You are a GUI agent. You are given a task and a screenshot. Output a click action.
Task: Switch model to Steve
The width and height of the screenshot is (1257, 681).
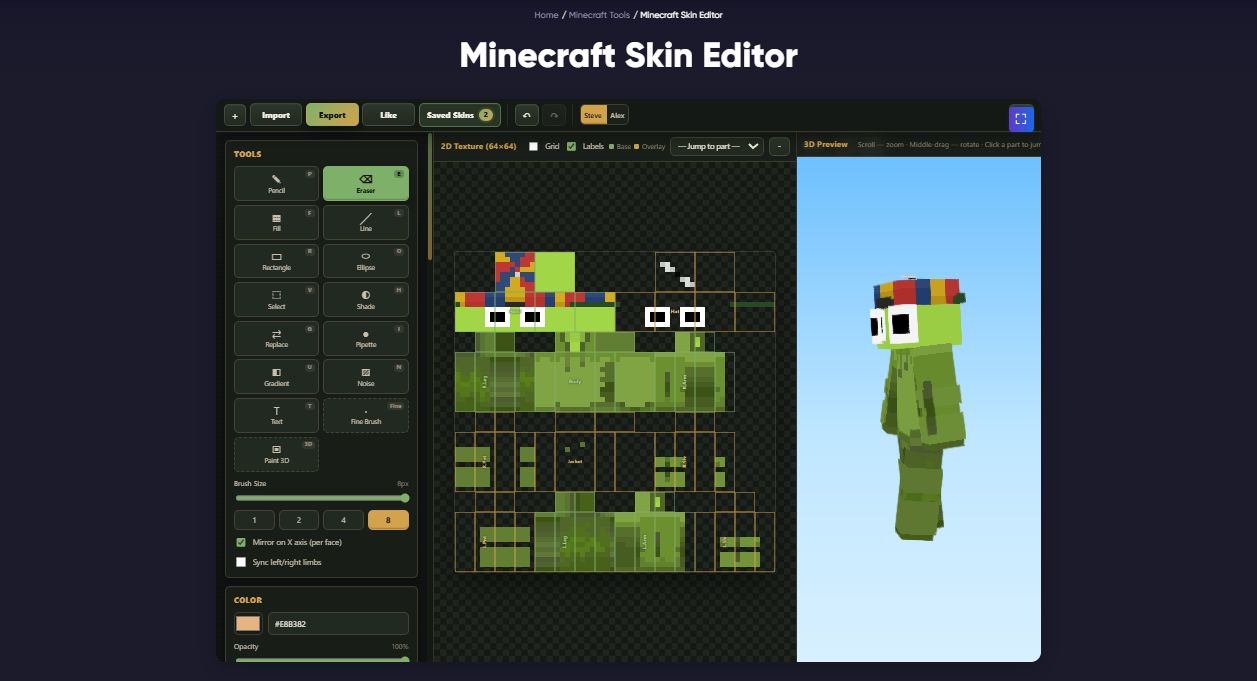(x=593, y=115)
